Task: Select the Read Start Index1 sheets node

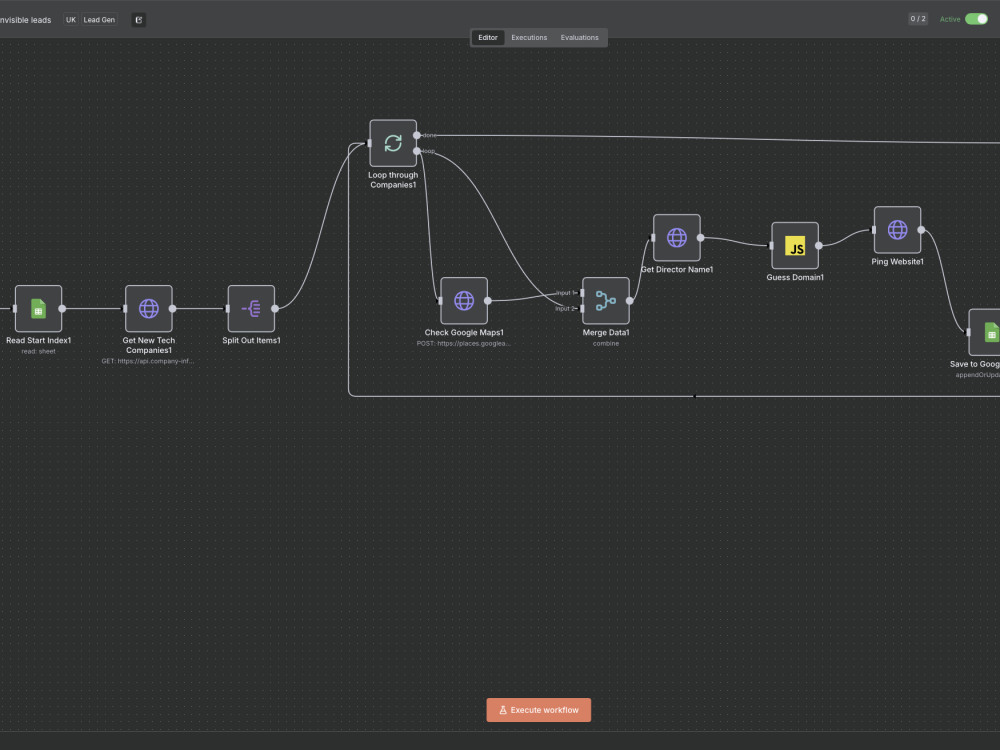Action: [x=38, y=309]
